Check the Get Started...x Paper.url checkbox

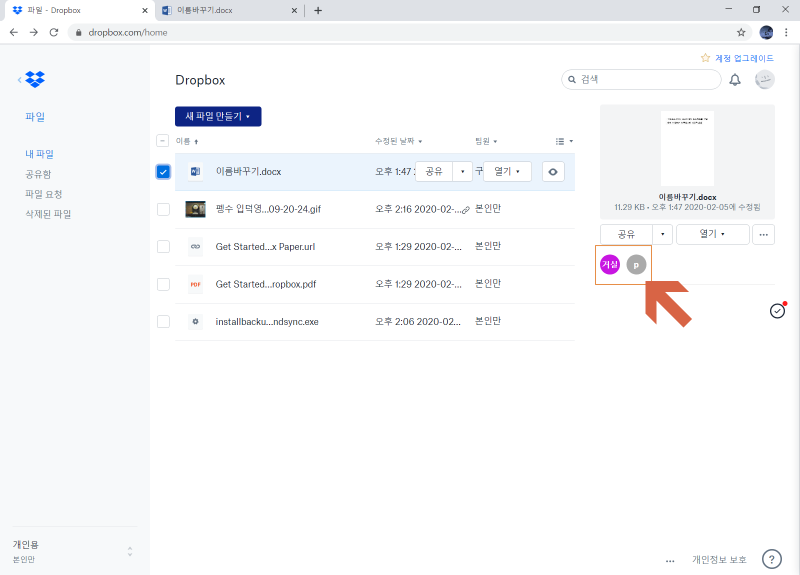pos(163,246)
